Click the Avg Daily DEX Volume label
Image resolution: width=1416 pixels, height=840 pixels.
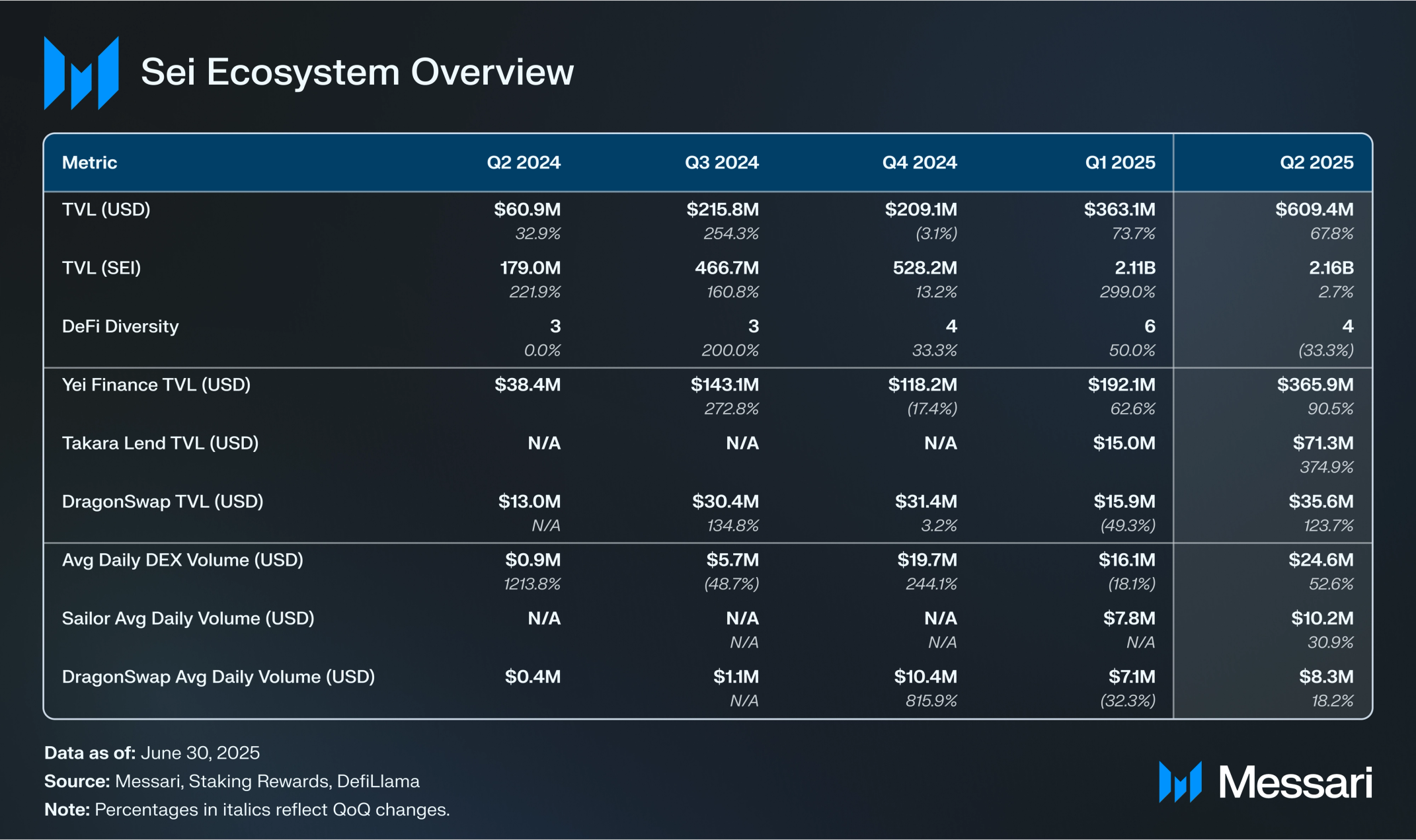[x=182, y=560]
